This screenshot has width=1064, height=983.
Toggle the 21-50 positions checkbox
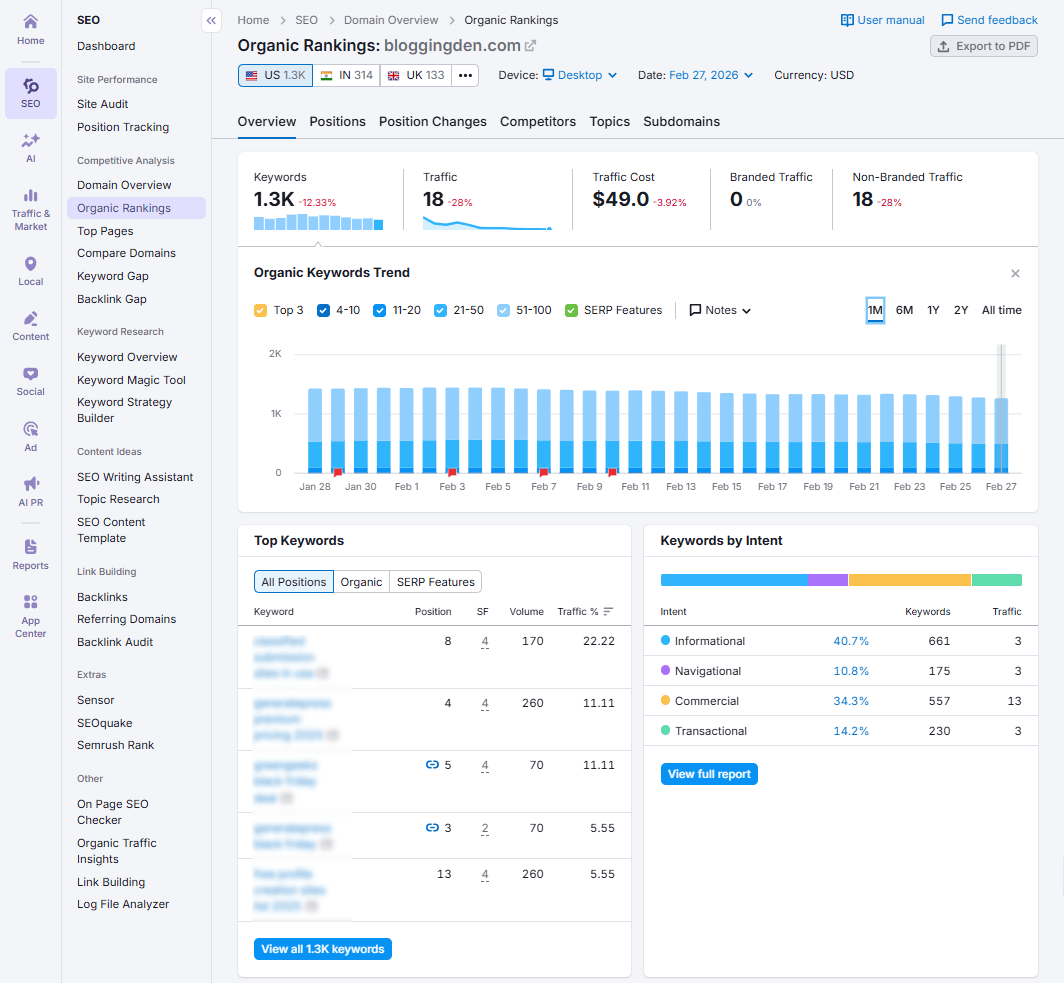coord(440,311)
